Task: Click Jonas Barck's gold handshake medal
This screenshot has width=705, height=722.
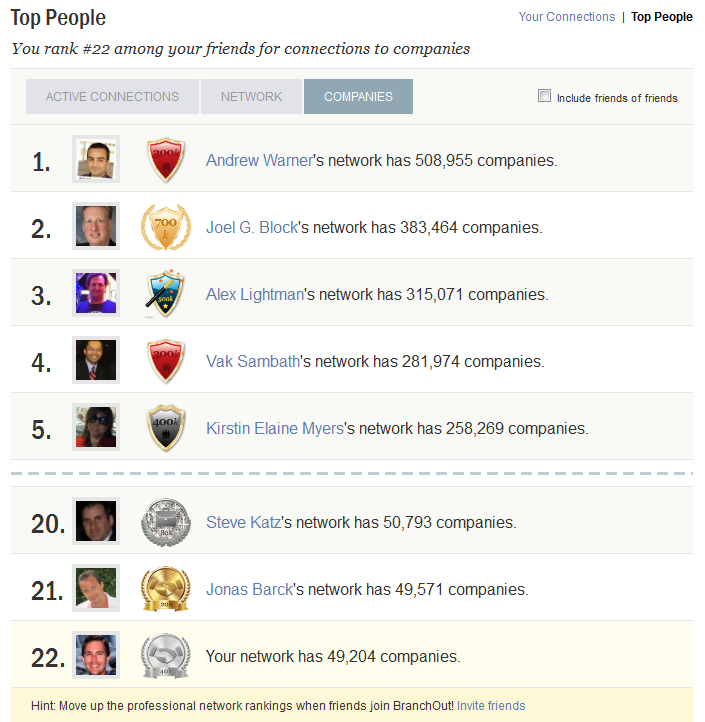Action: pos(166,589)
